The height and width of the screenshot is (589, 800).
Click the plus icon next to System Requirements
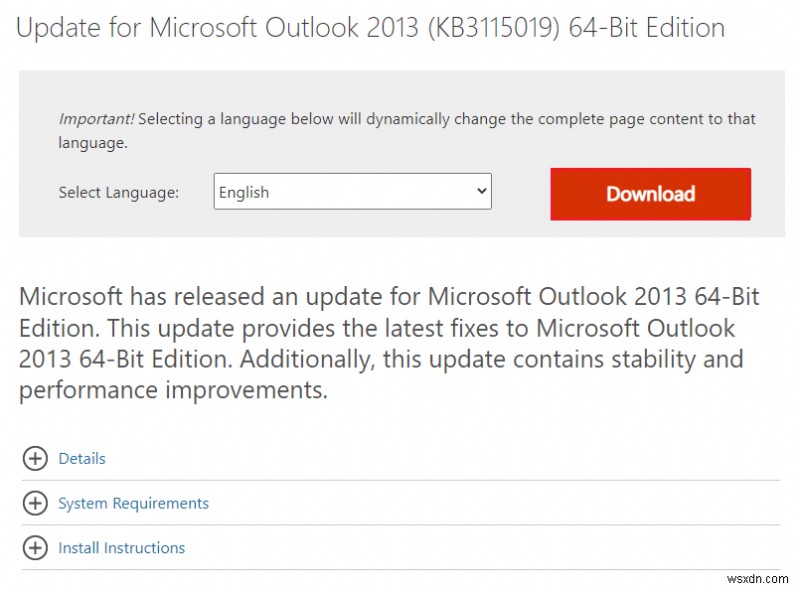pyautogui.click(x=36, y=503)
